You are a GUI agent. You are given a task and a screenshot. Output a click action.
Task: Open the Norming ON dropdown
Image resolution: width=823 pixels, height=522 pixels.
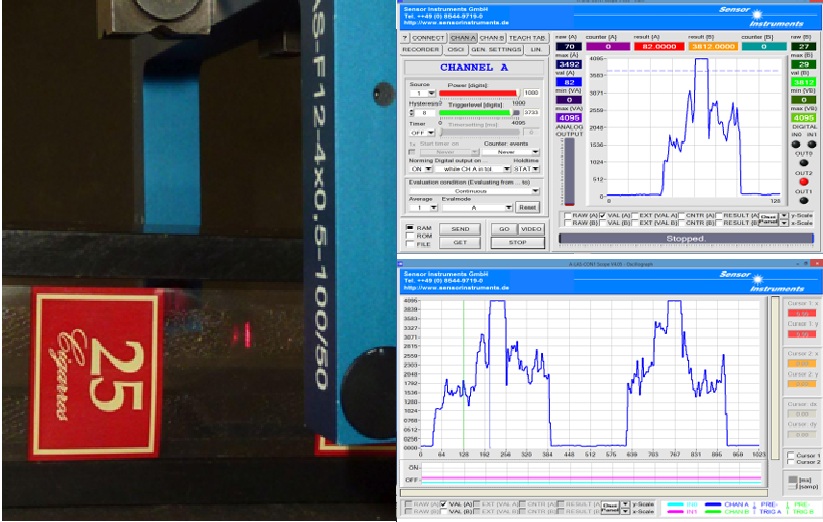click(x=421, y=169)
